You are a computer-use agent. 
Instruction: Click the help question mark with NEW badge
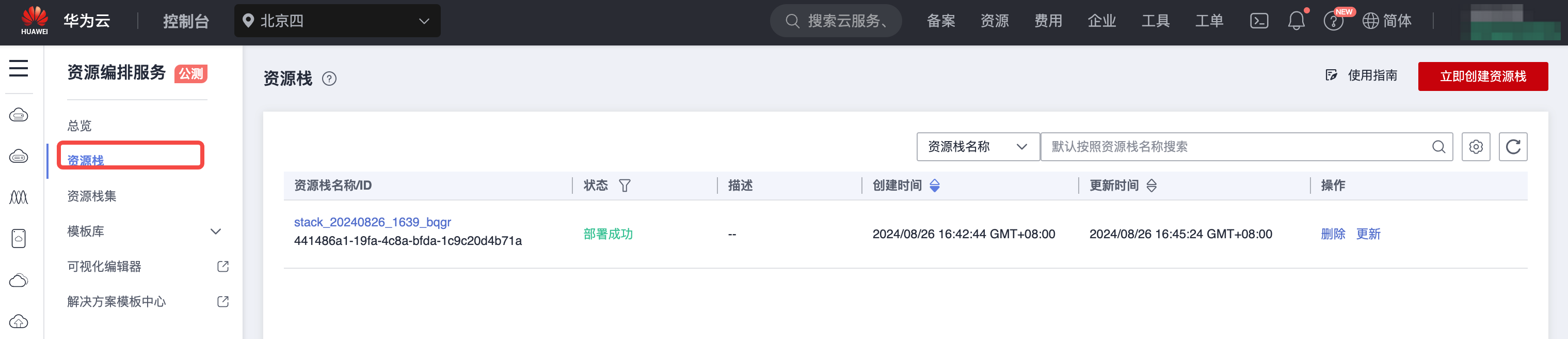pos(1333,21)
